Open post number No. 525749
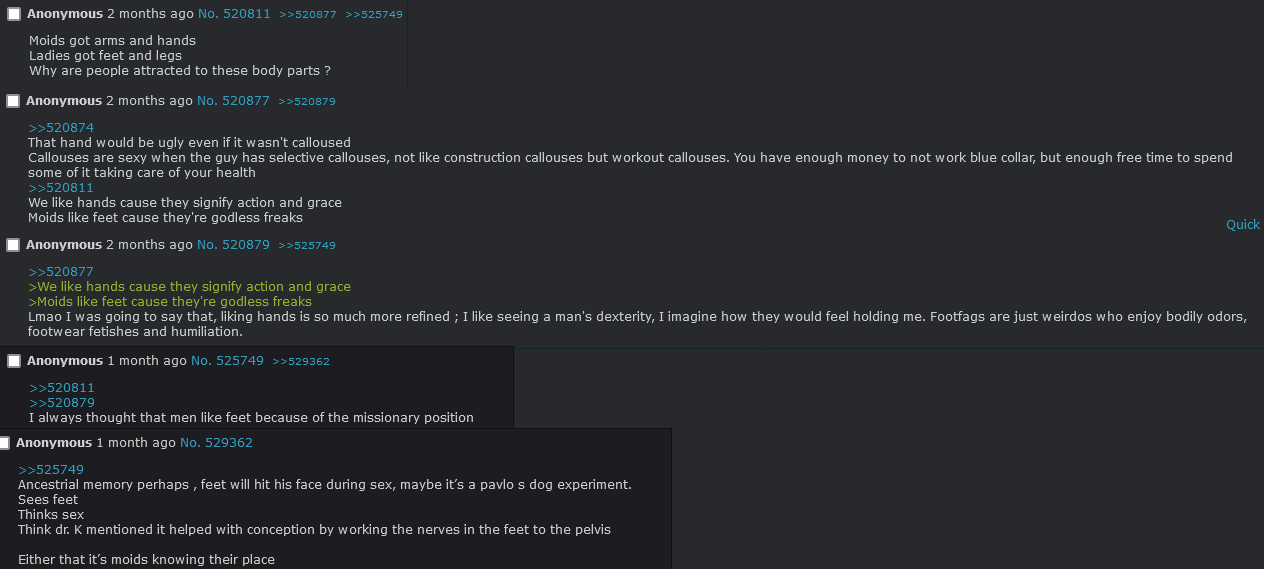1264x569 pixels. (227, 361)
